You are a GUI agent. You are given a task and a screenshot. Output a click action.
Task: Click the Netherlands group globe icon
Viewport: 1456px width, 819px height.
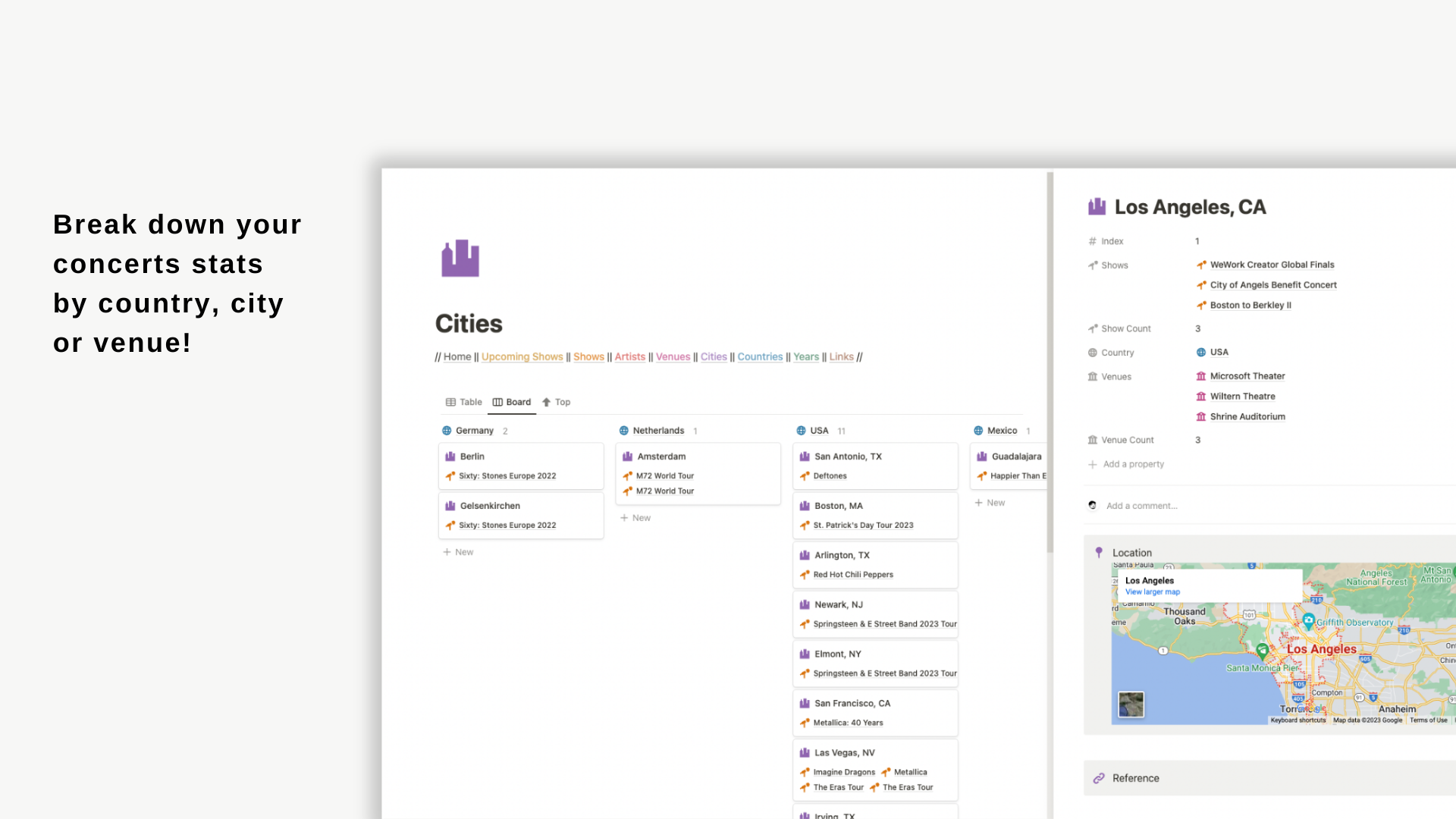tap(624, 431)
